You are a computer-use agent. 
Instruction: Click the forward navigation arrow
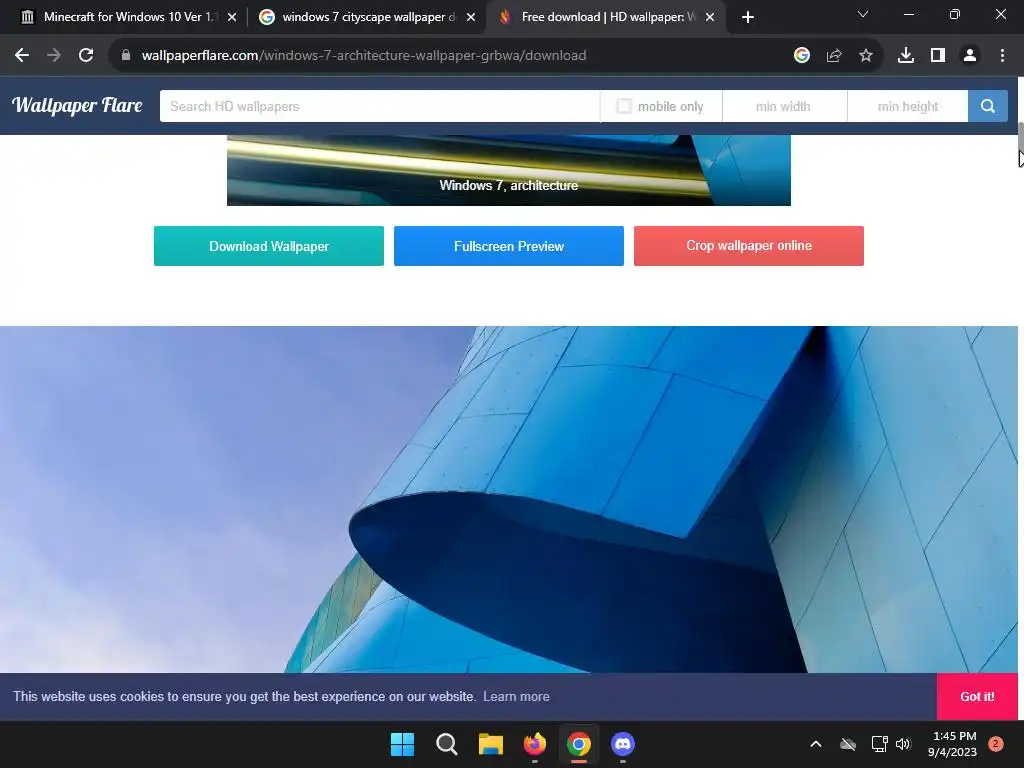(x=54, y=56)
